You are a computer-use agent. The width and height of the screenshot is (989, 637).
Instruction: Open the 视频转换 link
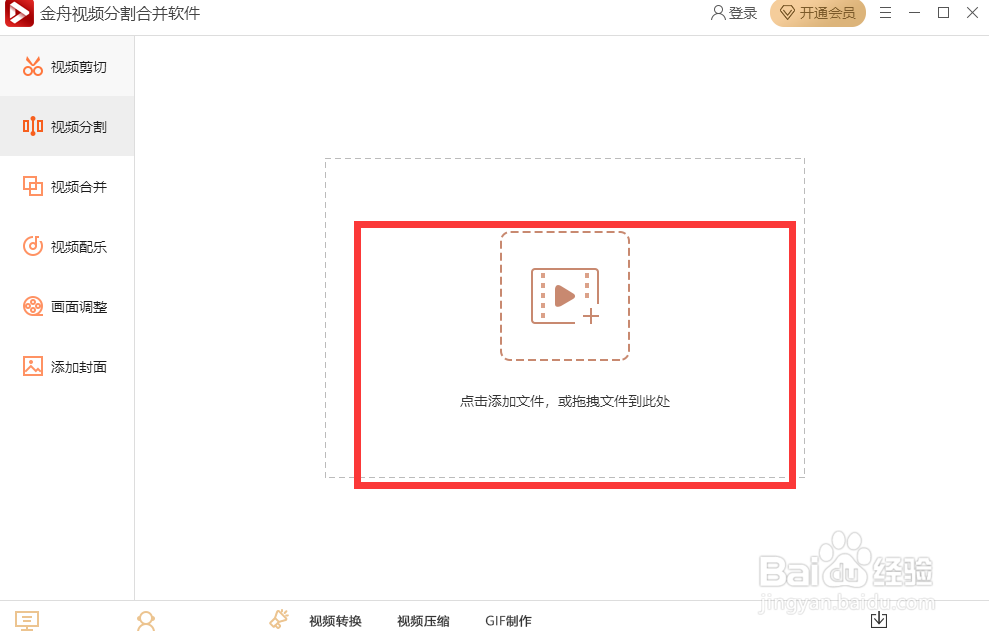tap(335, 621)
